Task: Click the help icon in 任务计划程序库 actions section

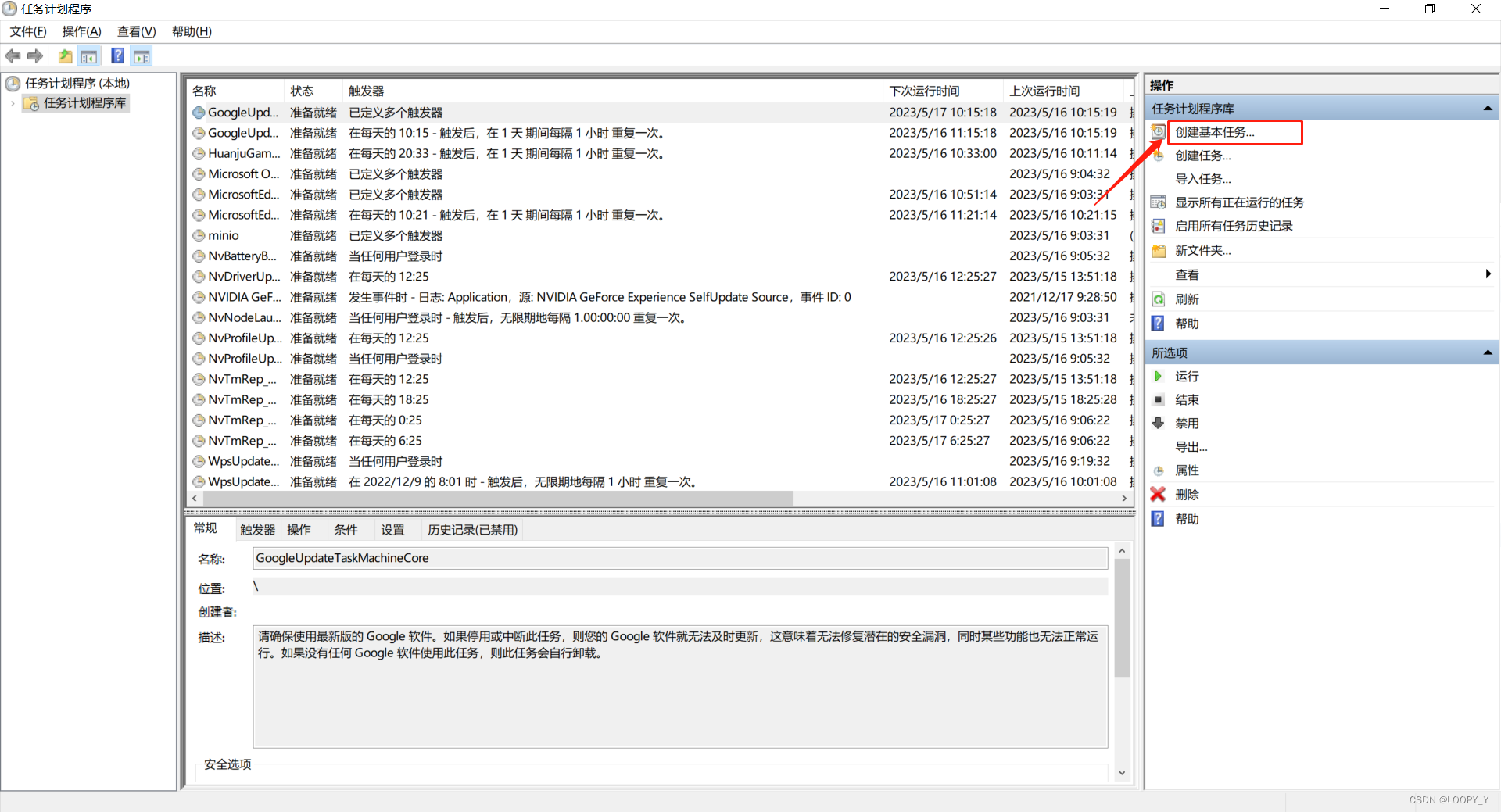Action: [1158, 324]
